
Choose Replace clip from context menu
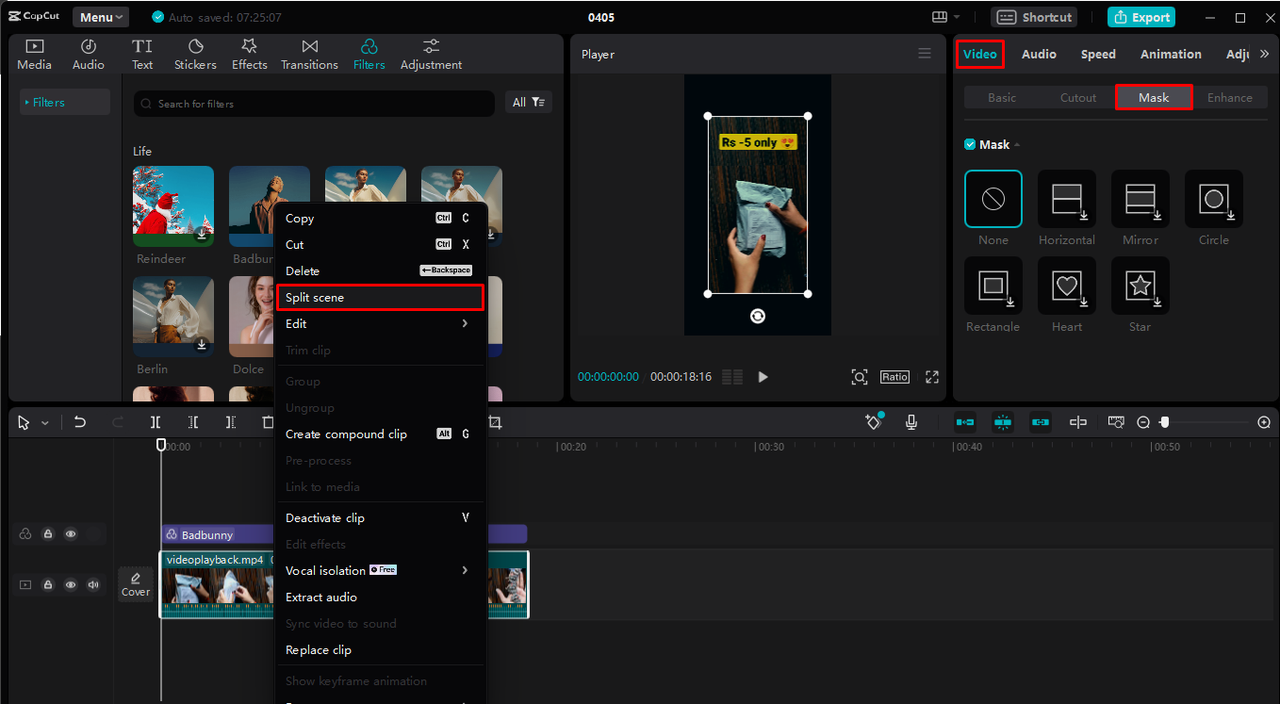(381, 650)
